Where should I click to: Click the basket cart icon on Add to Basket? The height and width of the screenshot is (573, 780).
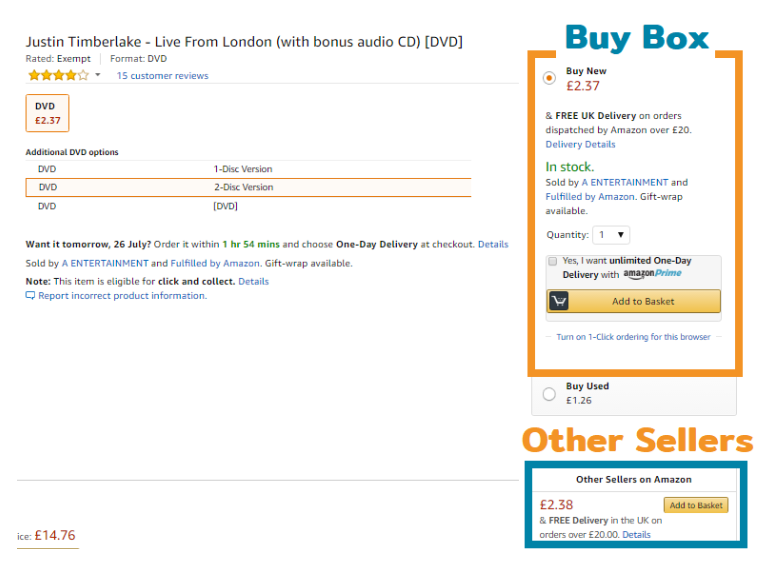click(559, 301)
